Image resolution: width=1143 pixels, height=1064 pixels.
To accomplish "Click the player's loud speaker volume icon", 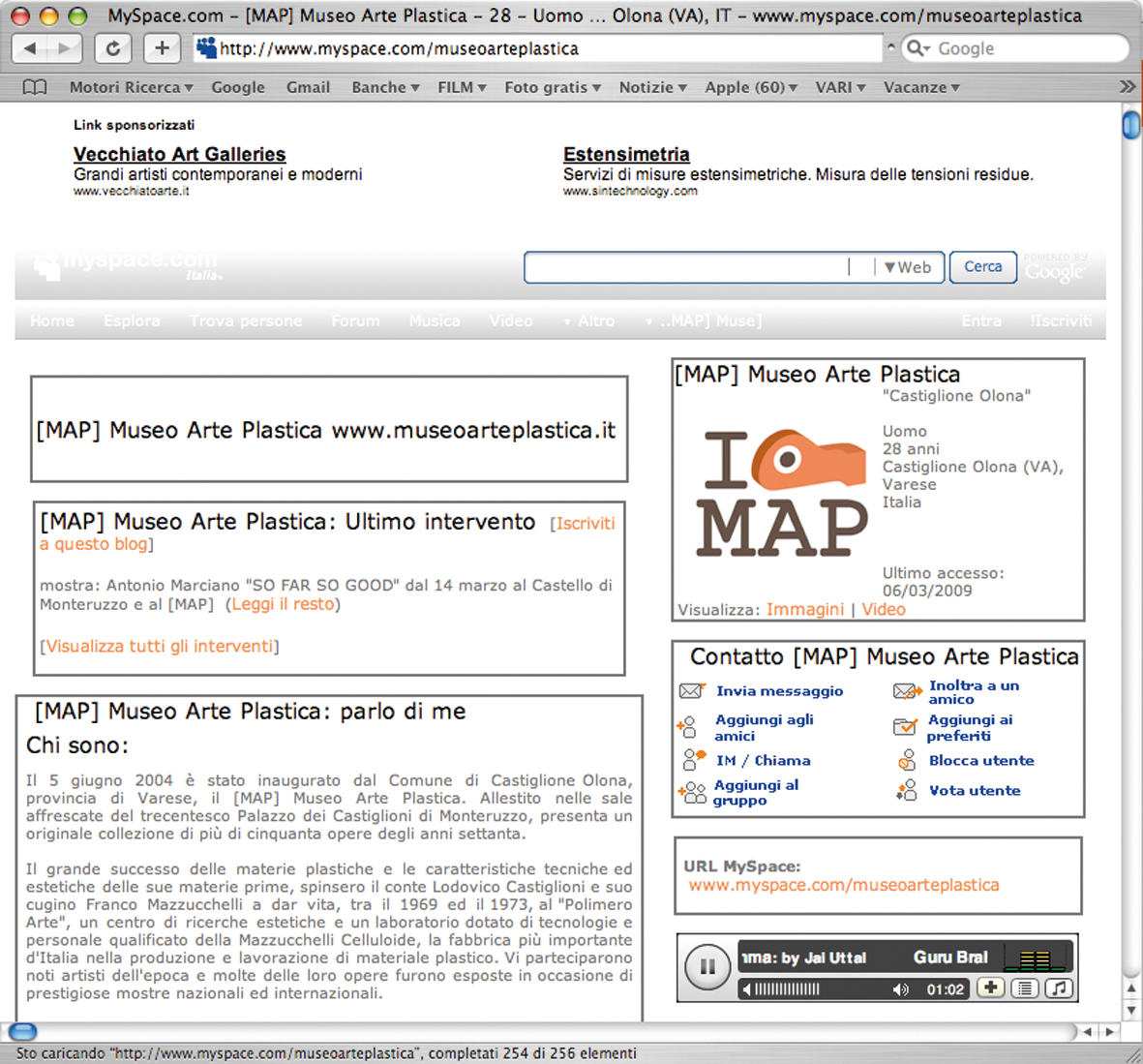I will pos(901,988).
